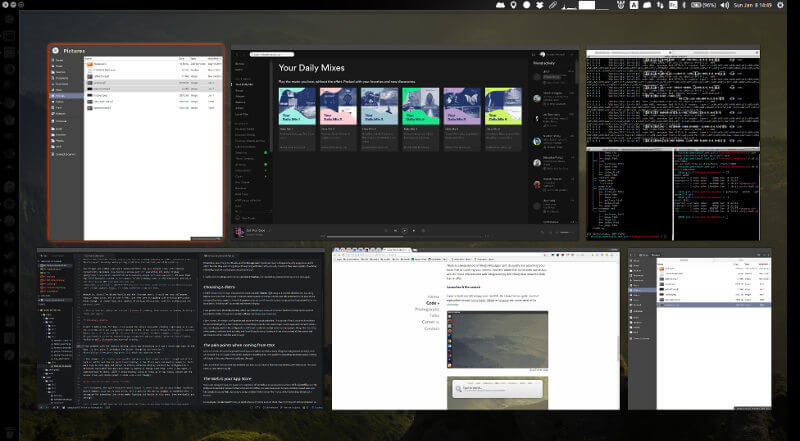
Task: Open the Dropbox indicator in the top panel
Action: (x=540, y=5)
